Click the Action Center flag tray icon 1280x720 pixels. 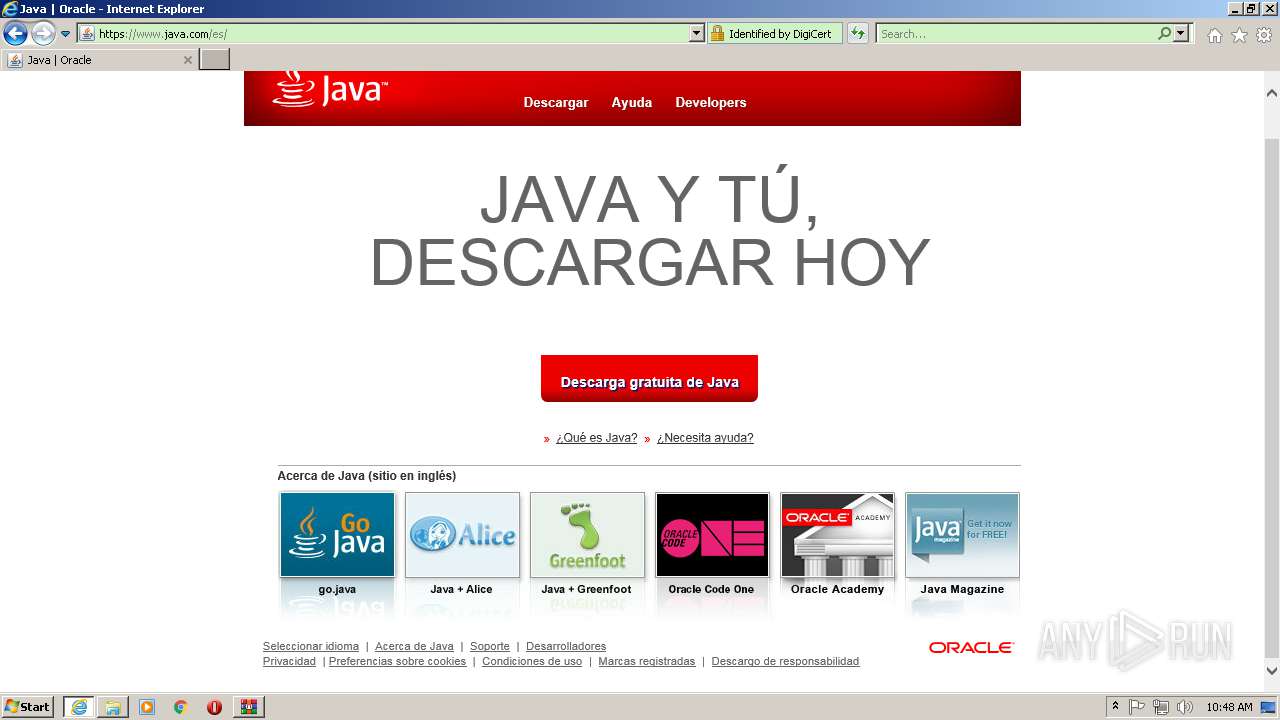pyautogui.click(x=1137, y=707)
